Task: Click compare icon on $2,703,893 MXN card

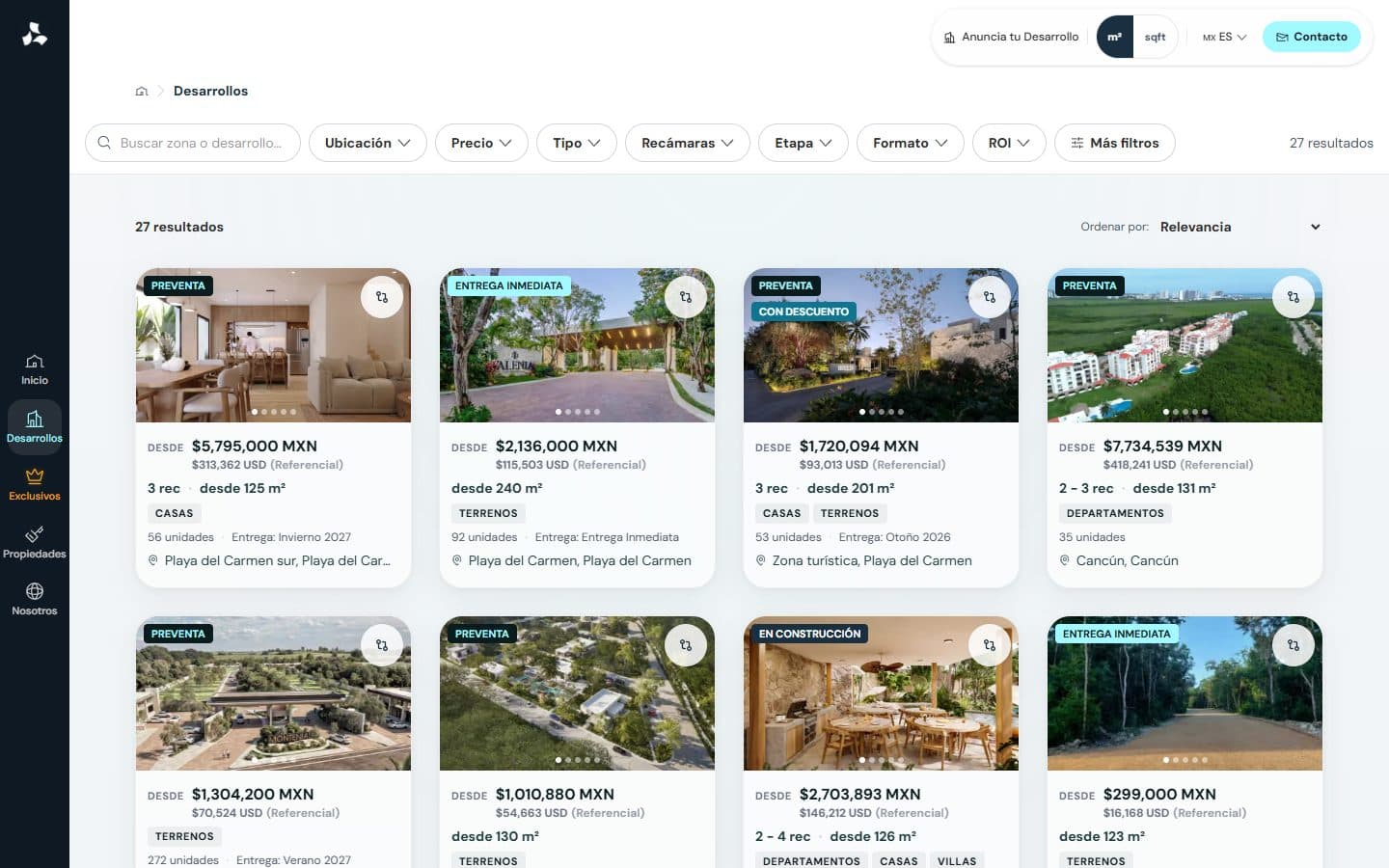Action: click(990, 645)
